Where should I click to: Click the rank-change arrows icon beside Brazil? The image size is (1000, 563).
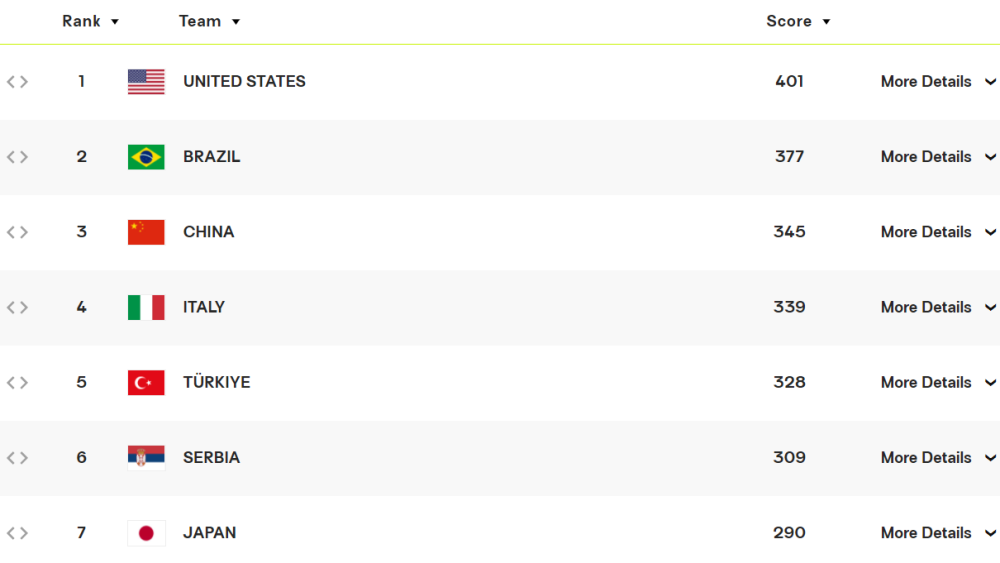point(17,157)
